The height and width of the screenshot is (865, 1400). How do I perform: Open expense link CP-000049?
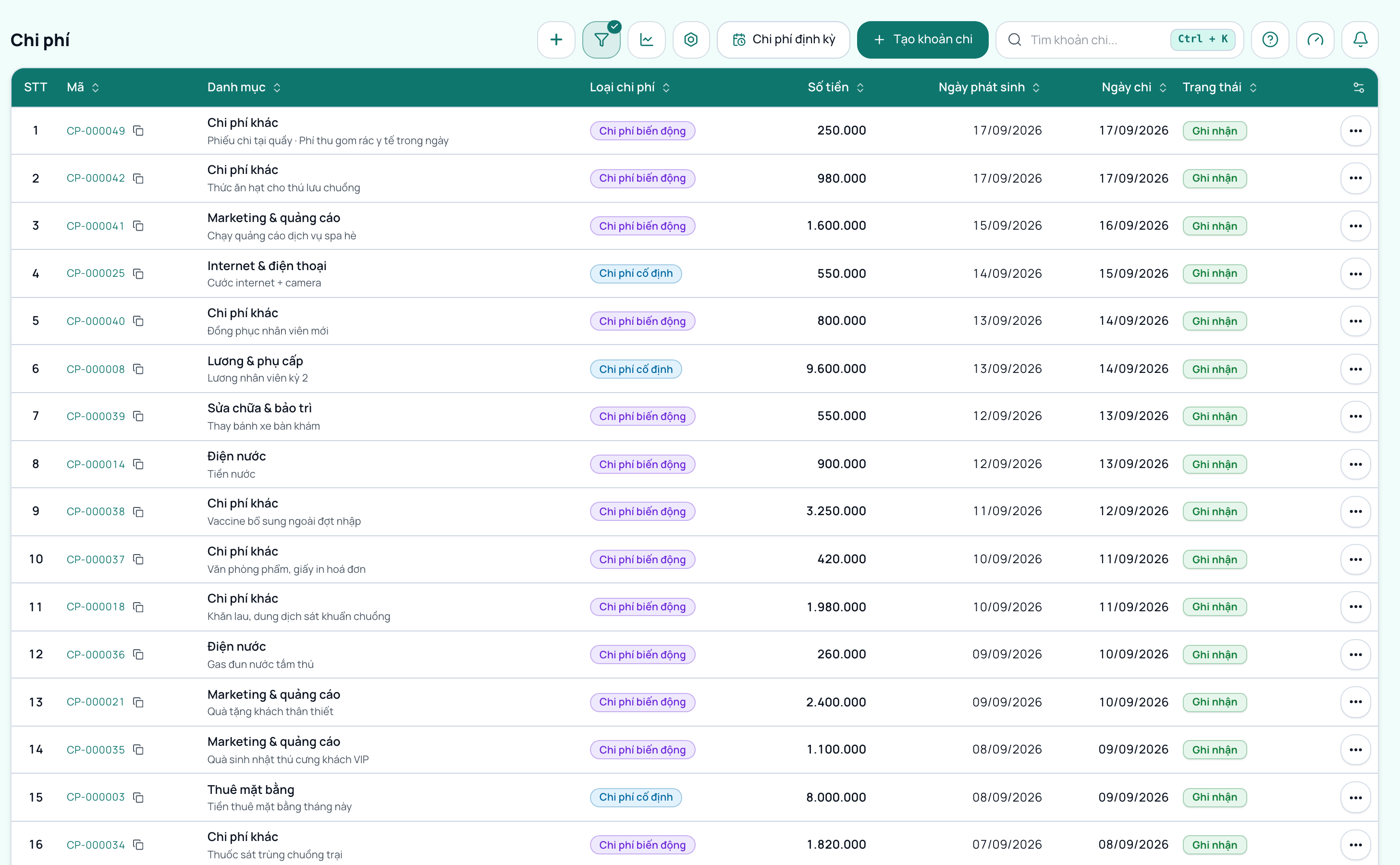point(96,131)
